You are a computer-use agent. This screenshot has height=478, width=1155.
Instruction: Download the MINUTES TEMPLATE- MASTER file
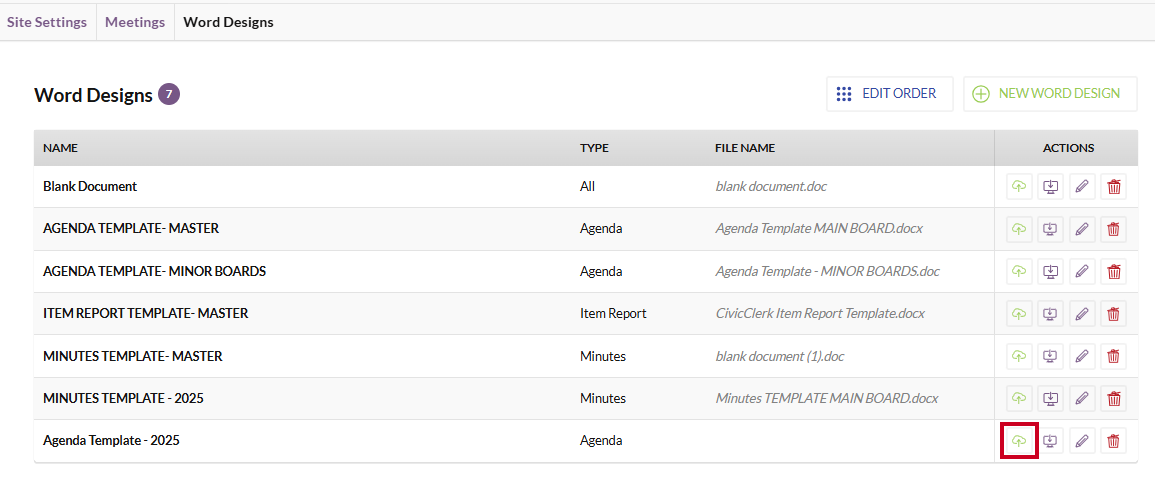click(1051, 356)
